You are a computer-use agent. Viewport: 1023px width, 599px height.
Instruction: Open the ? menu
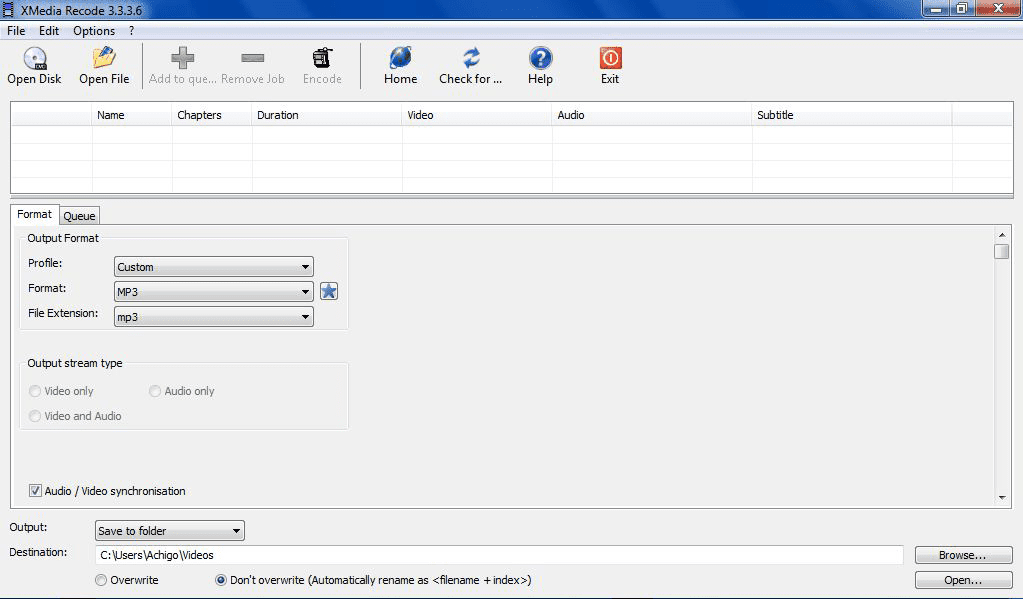[132, 31]
